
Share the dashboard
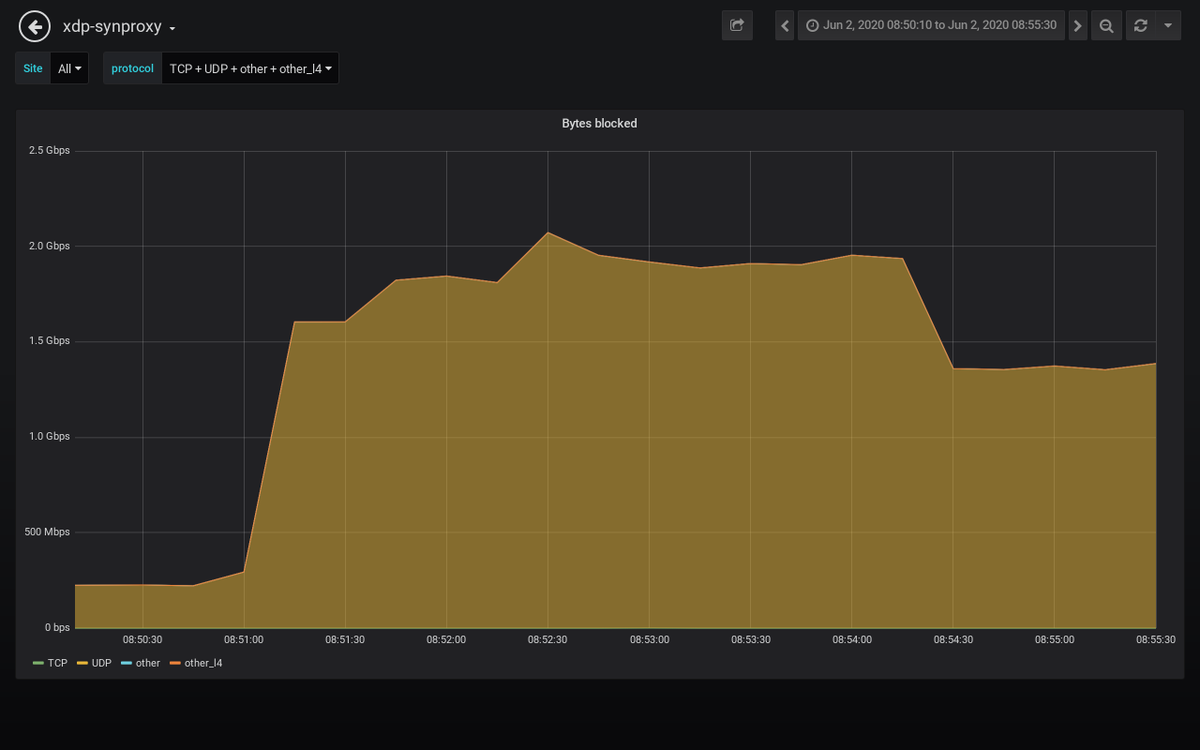pyautogui.click(x=737, y=25)
